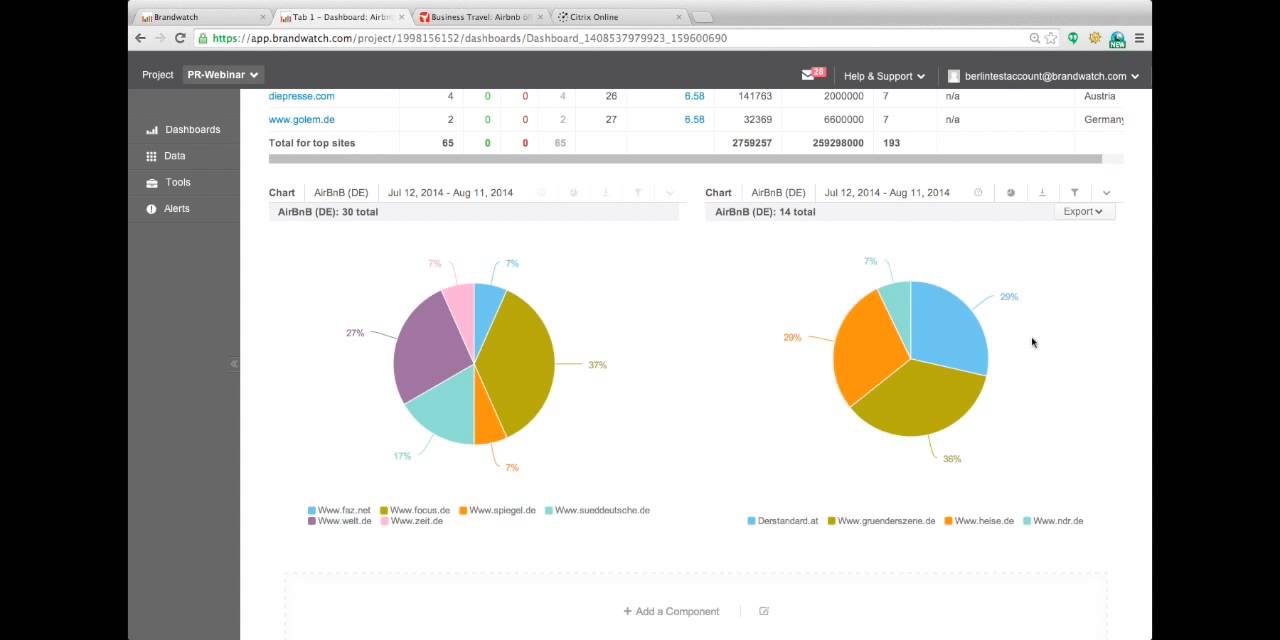Click the Www.focus.de legend swatch
This screenshot has width=1280, height=640.
pos(384,511)
